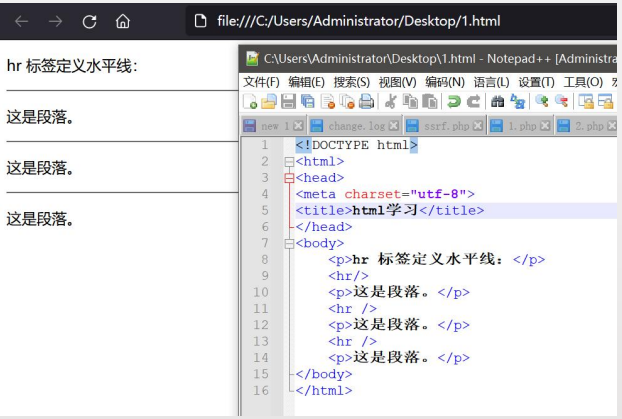Screen dimensions: 622x419
Task: Open the 编辑(E) menu
Action: tap(306, 82)
